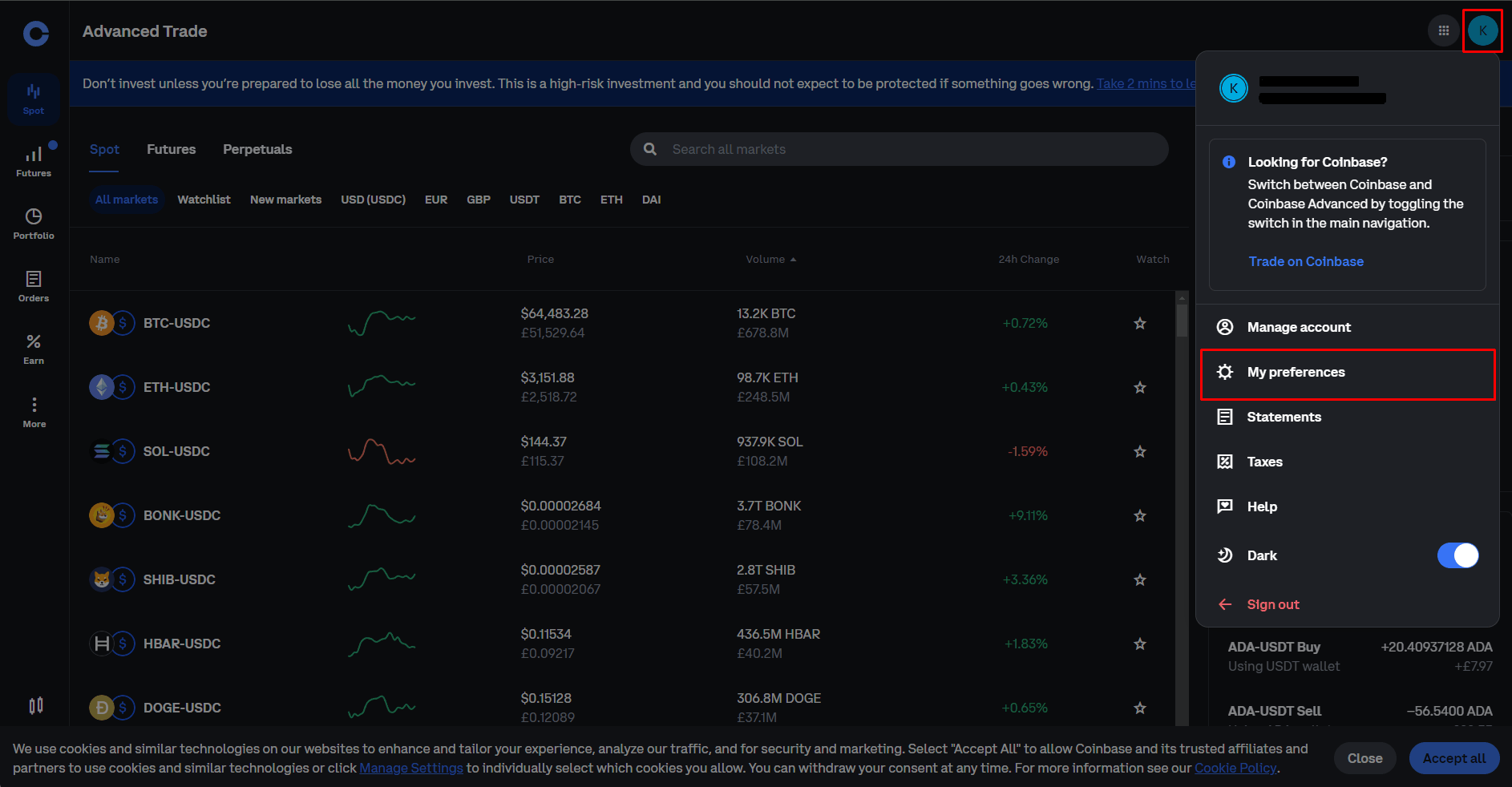Click the Search all markets field
The image size is (1512, 787).
pyautogui.click(x=899, y=149)
